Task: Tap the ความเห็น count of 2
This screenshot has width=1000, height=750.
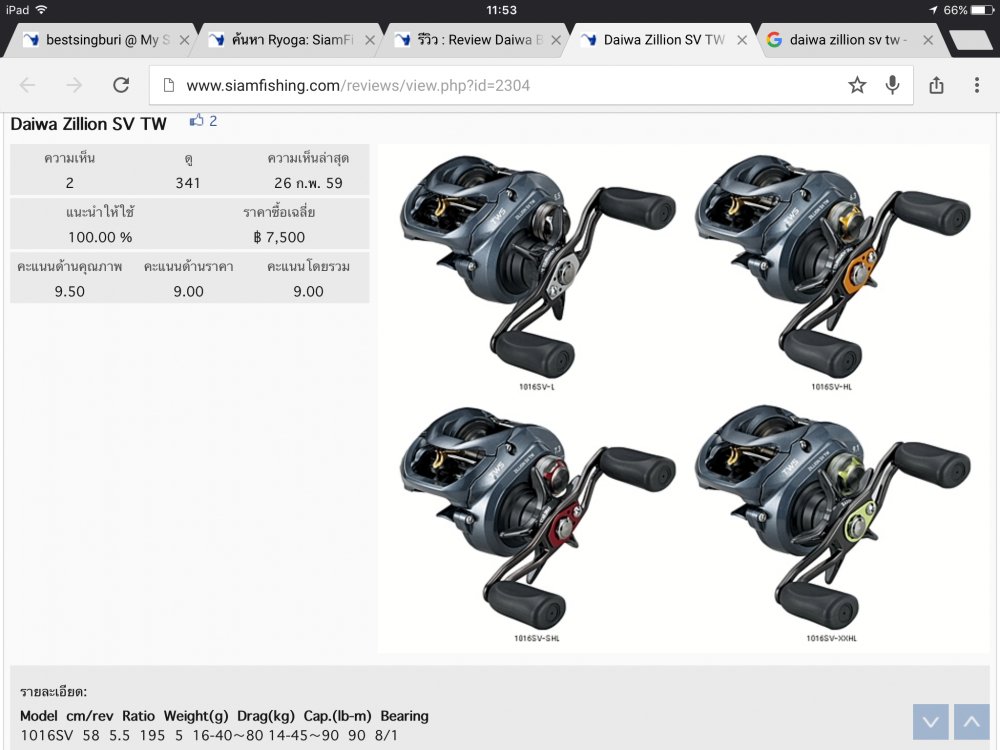Action: (x=70, y=183)
